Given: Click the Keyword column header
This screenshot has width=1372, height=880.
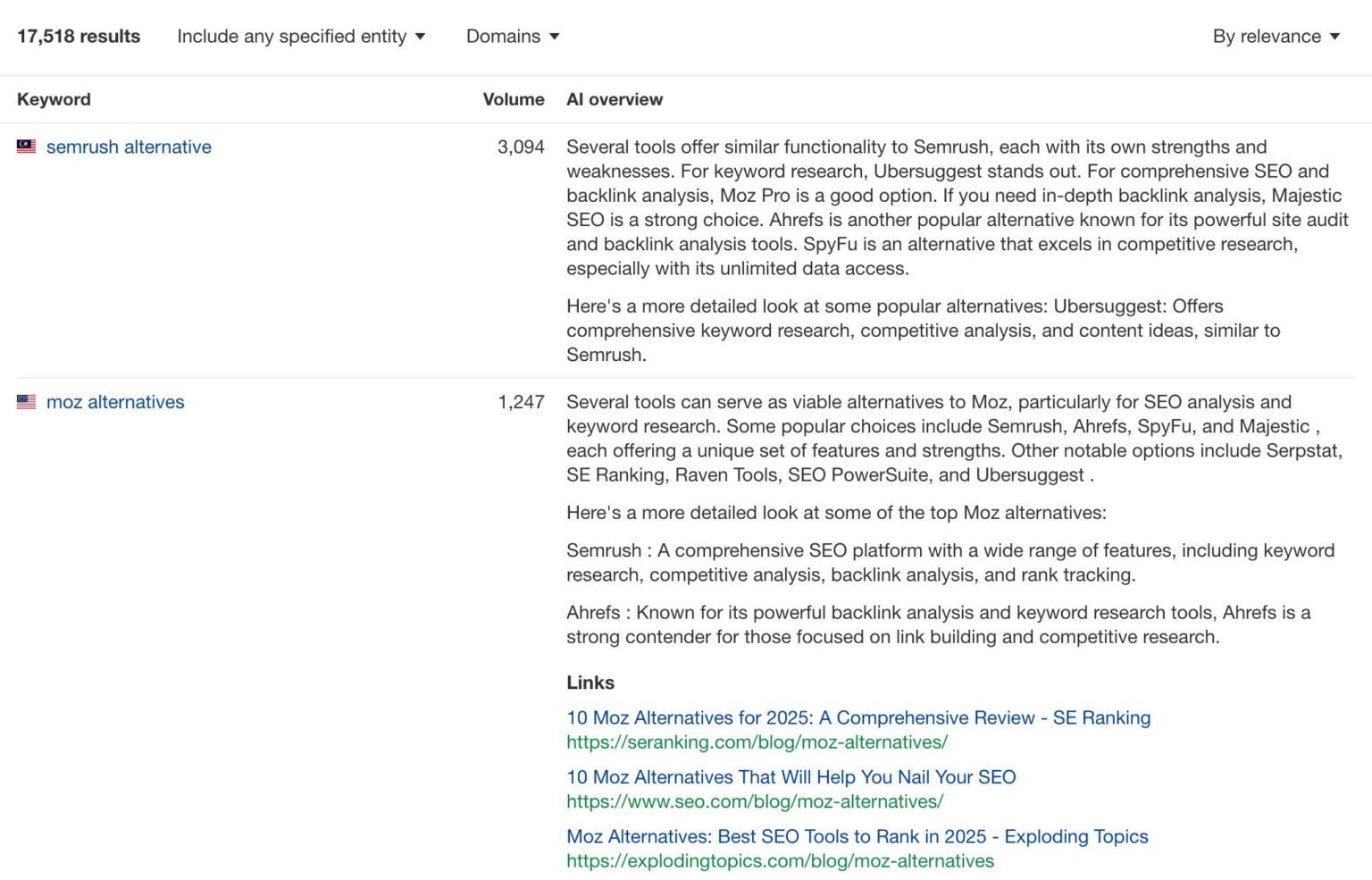Looking at the screenshot, I should pyautogui.click(x=54, y=99).
